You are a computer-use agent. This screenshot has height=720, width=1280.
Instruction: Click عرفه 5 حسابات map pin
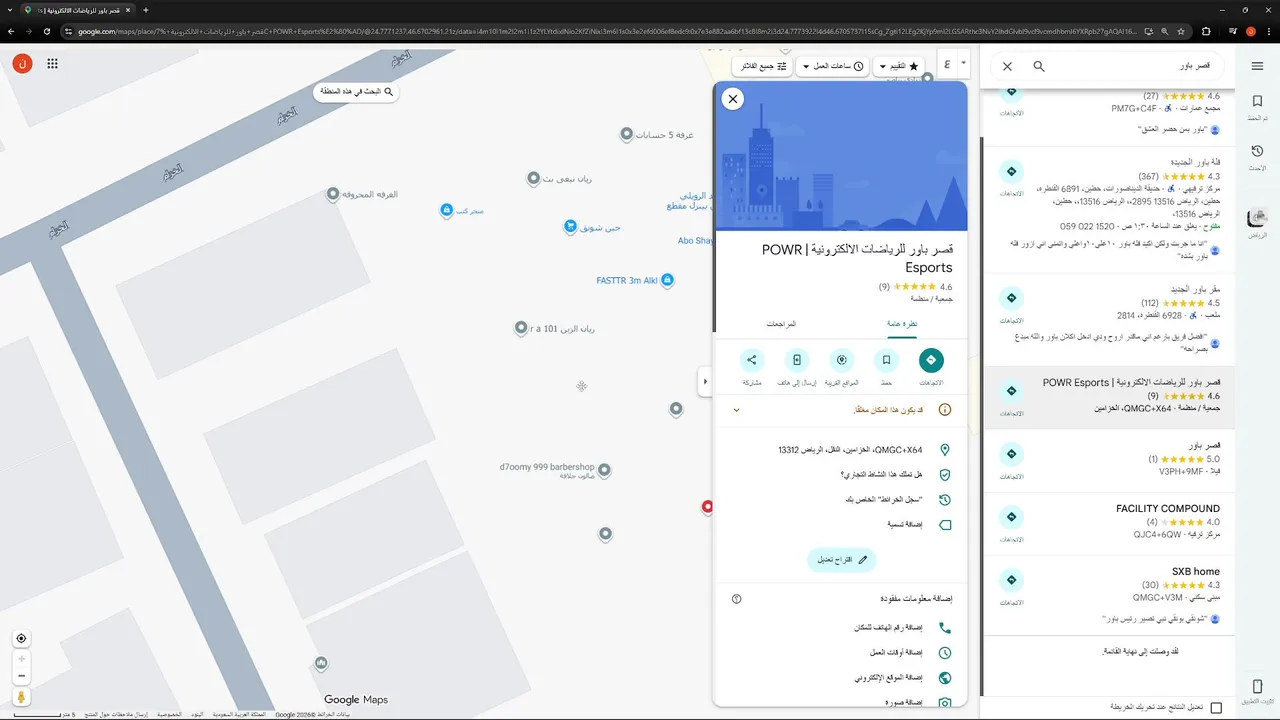(x=627, y=134)
